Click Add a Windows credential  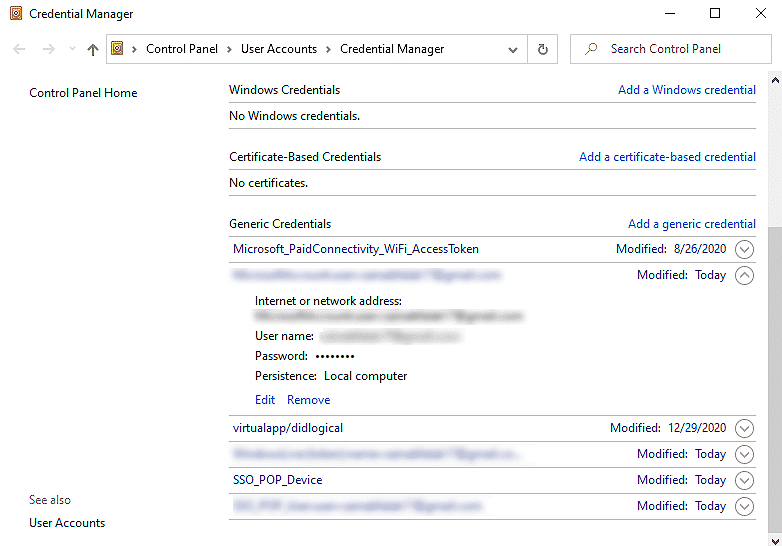(687, 90)
